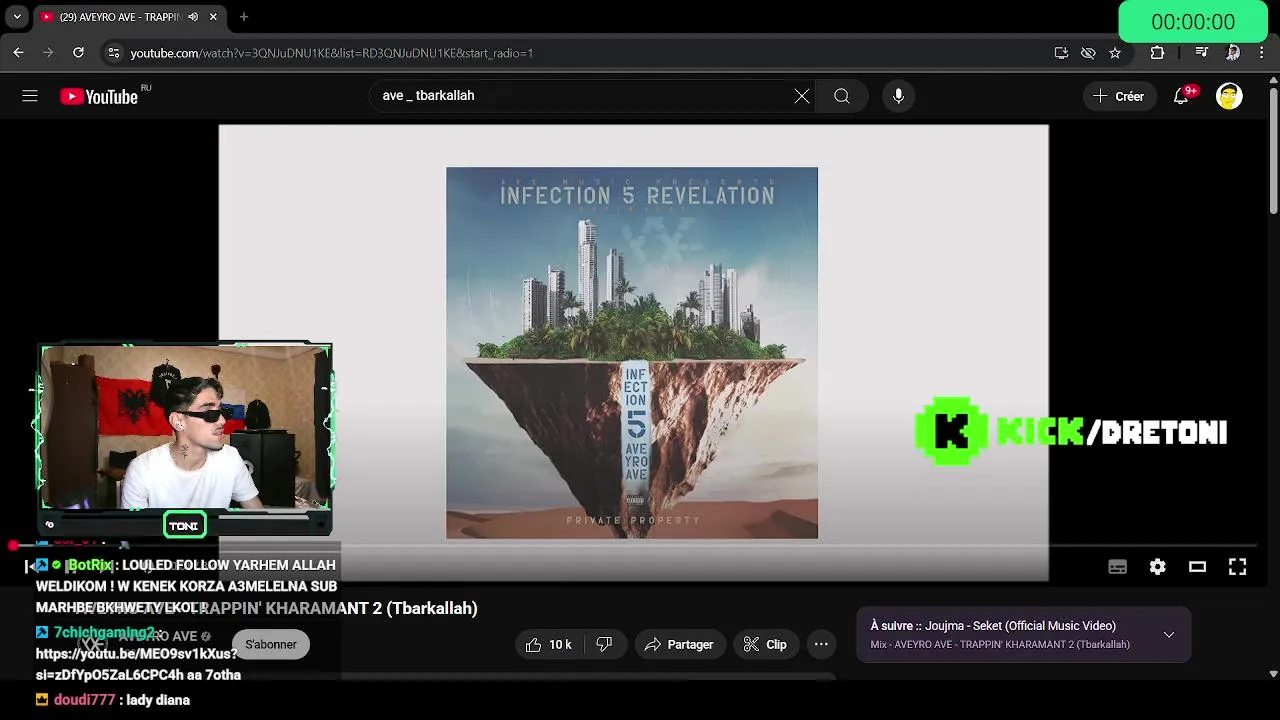Toggle subtitles with the captions icon

[x=1118, y=567]
